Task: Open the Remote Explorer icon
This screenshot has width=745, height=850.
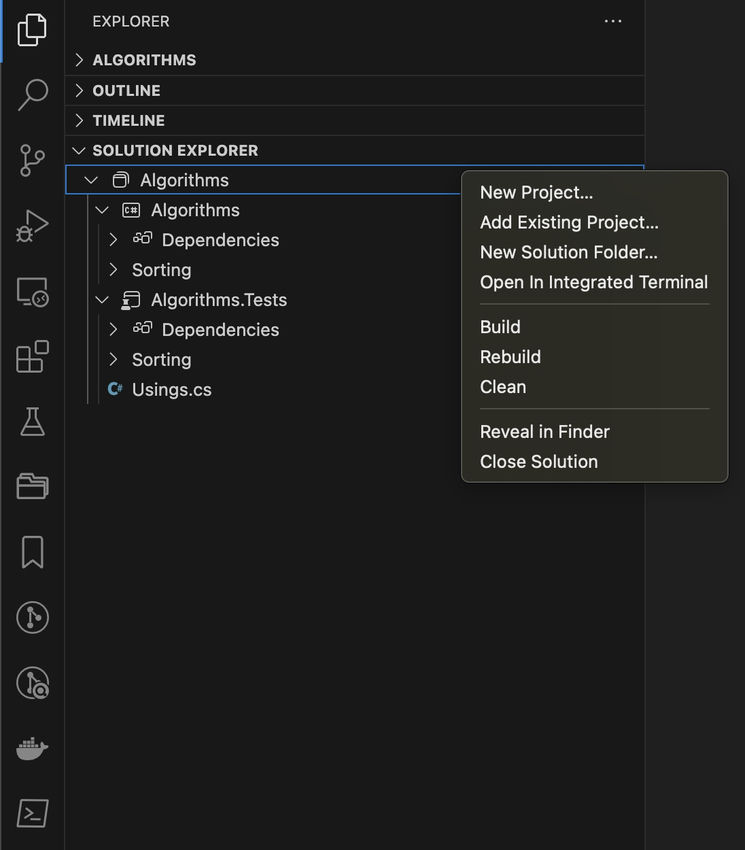Action: [x=32, y=292]
